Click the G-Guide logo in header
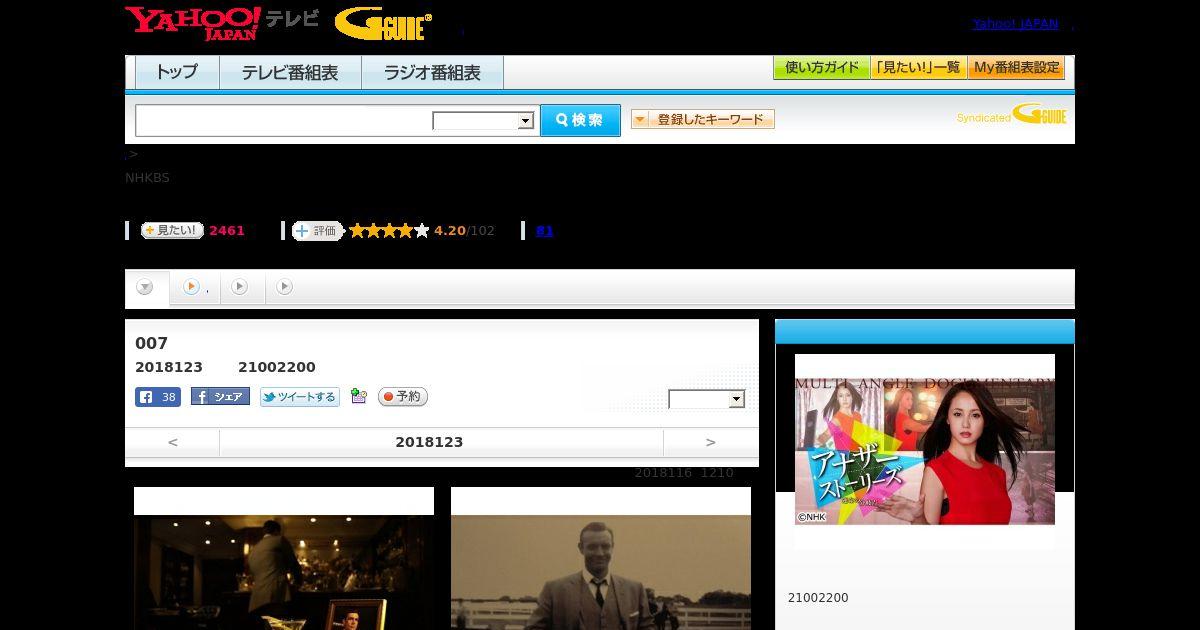 pos(383,23)
